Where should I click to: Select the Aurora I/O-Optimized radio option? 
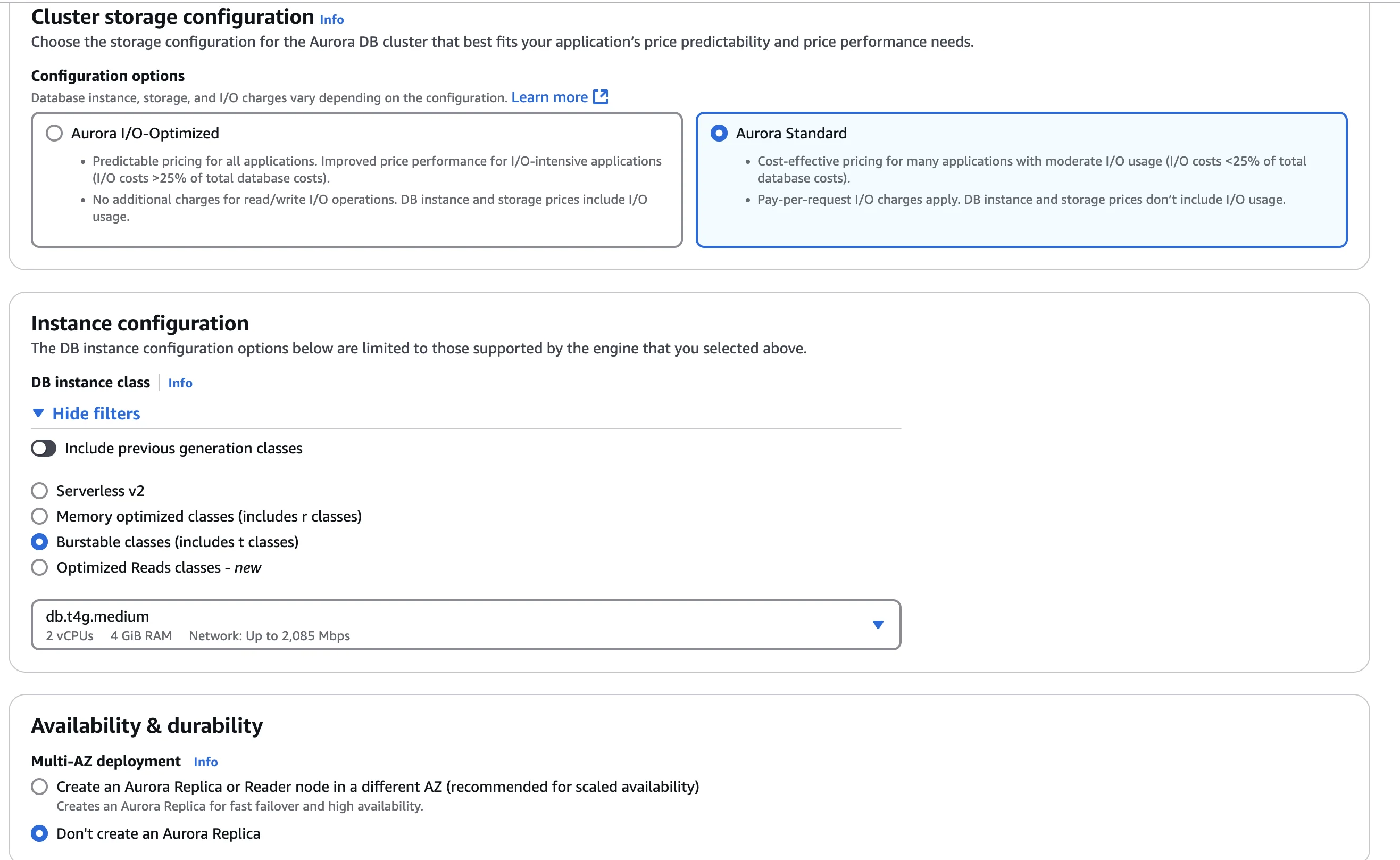tap(55, 133)
